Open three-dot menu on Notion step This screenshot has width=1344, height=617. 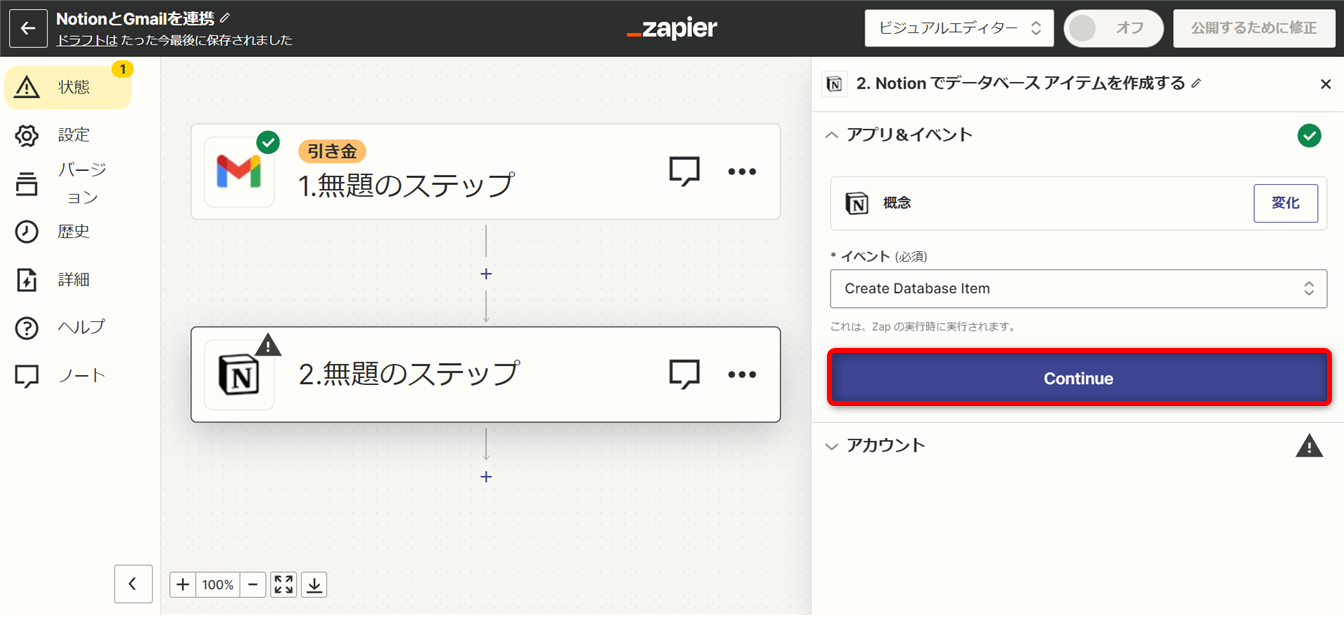(x=742, y=374)
